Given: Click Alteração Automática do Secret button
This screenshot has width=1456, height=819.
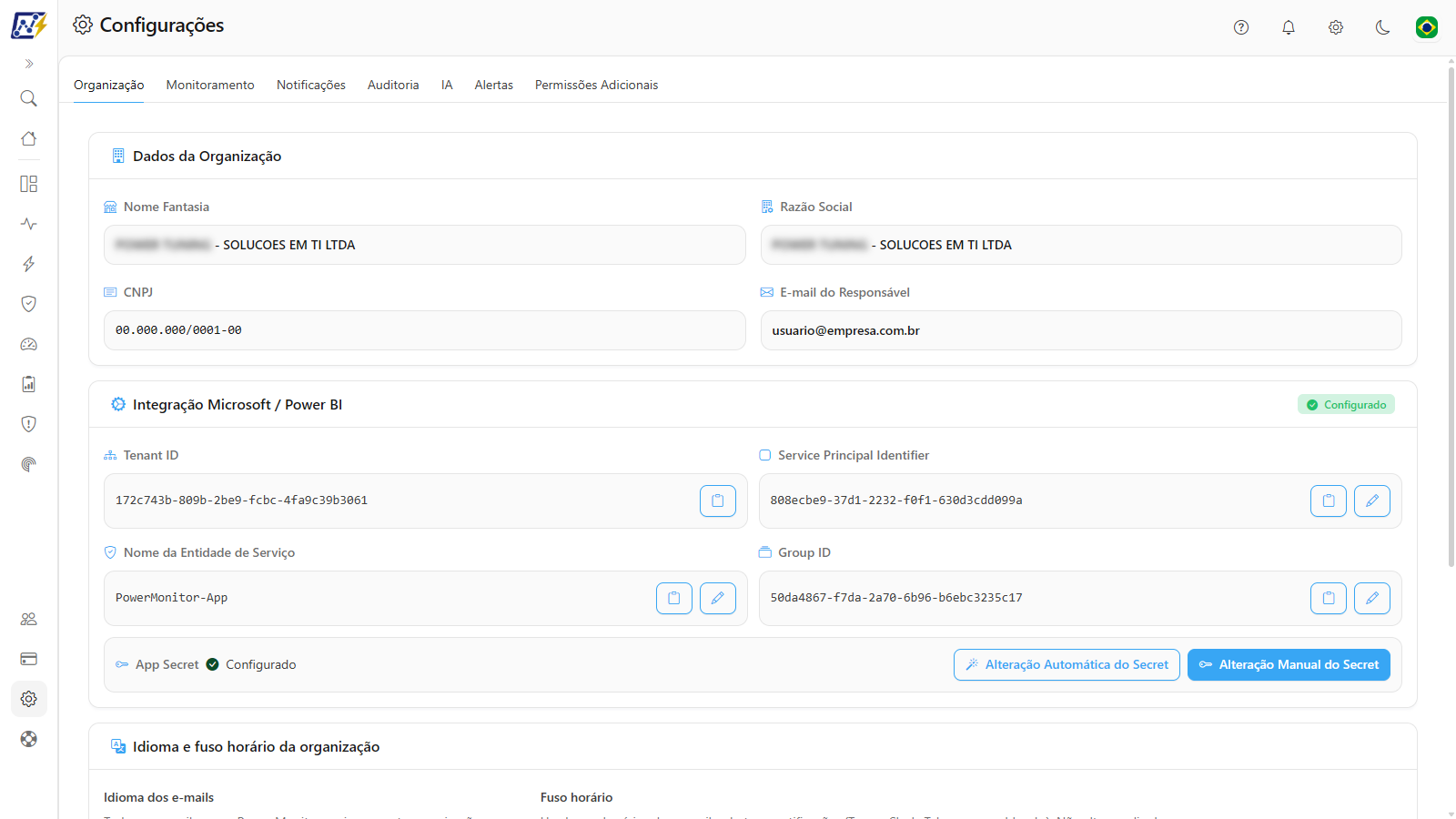Looking at the screenshot, I should click(x=1067, y=665).
